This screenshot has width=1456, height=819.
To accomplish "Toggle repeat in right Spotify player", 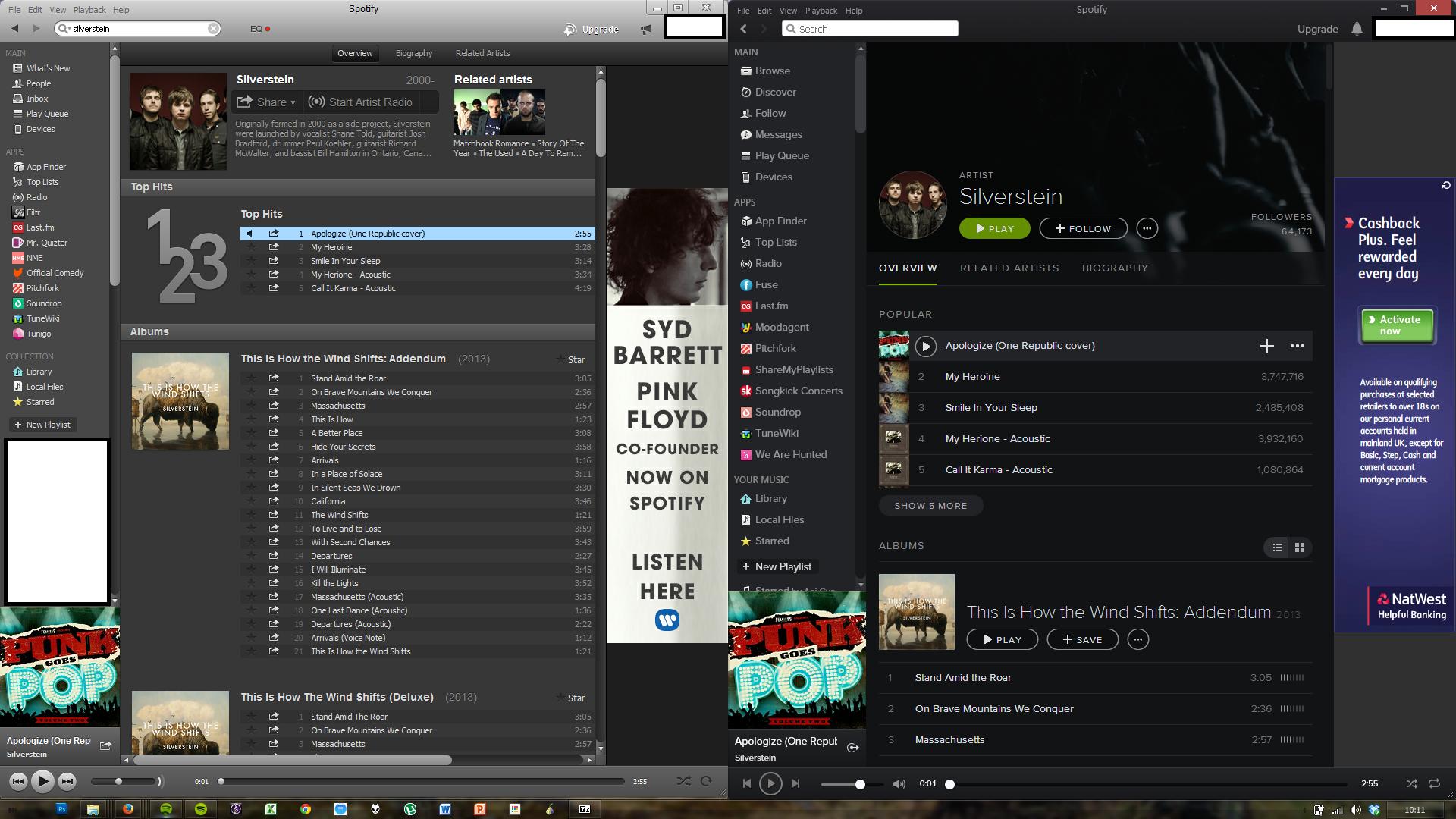I will pos(1434,783).
